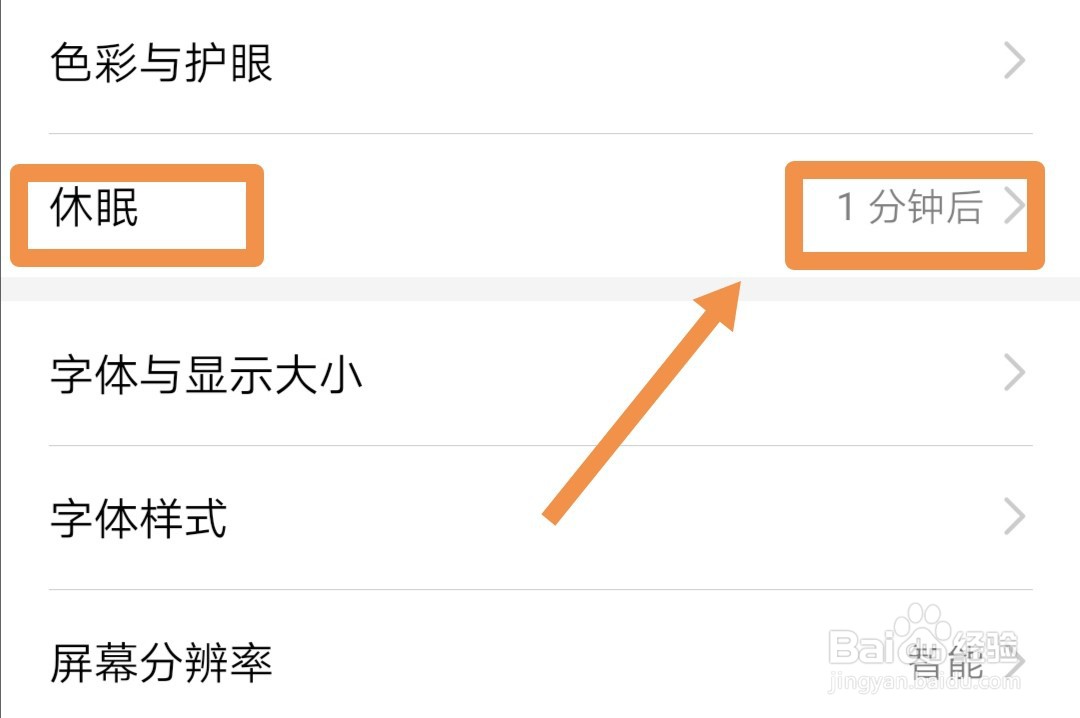Open the 智能 screen resolution value
The width and height of the screenshot is (1080, 718).
[x=945, y=662]
